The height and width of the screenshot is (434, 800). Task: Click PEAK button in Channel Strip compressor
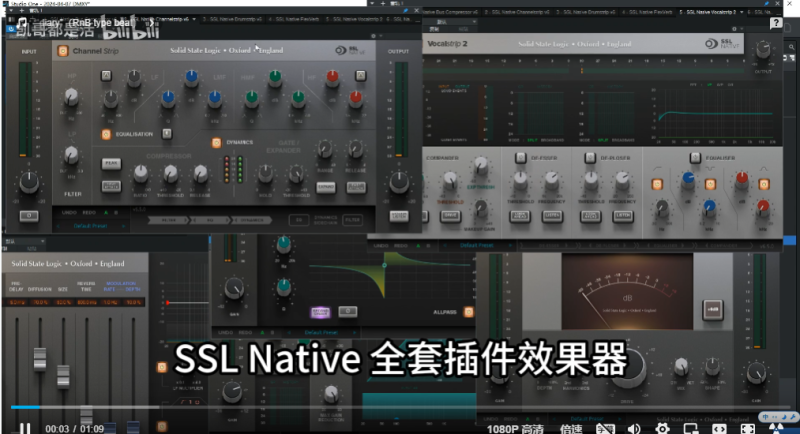111,163
